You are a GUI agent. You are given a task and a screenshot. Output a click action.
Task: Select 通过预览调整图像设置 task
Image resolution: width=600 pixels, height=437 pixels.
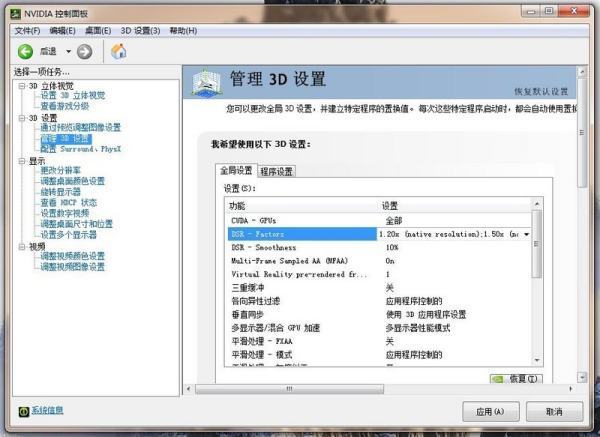tap(80, 127)
